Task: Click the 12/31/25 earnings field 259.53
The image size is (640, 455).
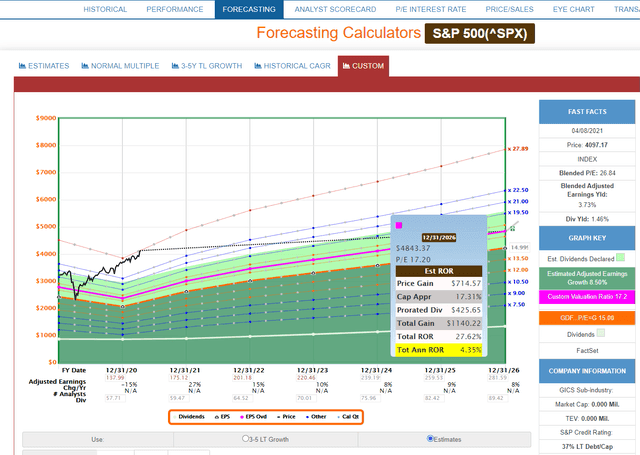Action: [x=434, y=377]
